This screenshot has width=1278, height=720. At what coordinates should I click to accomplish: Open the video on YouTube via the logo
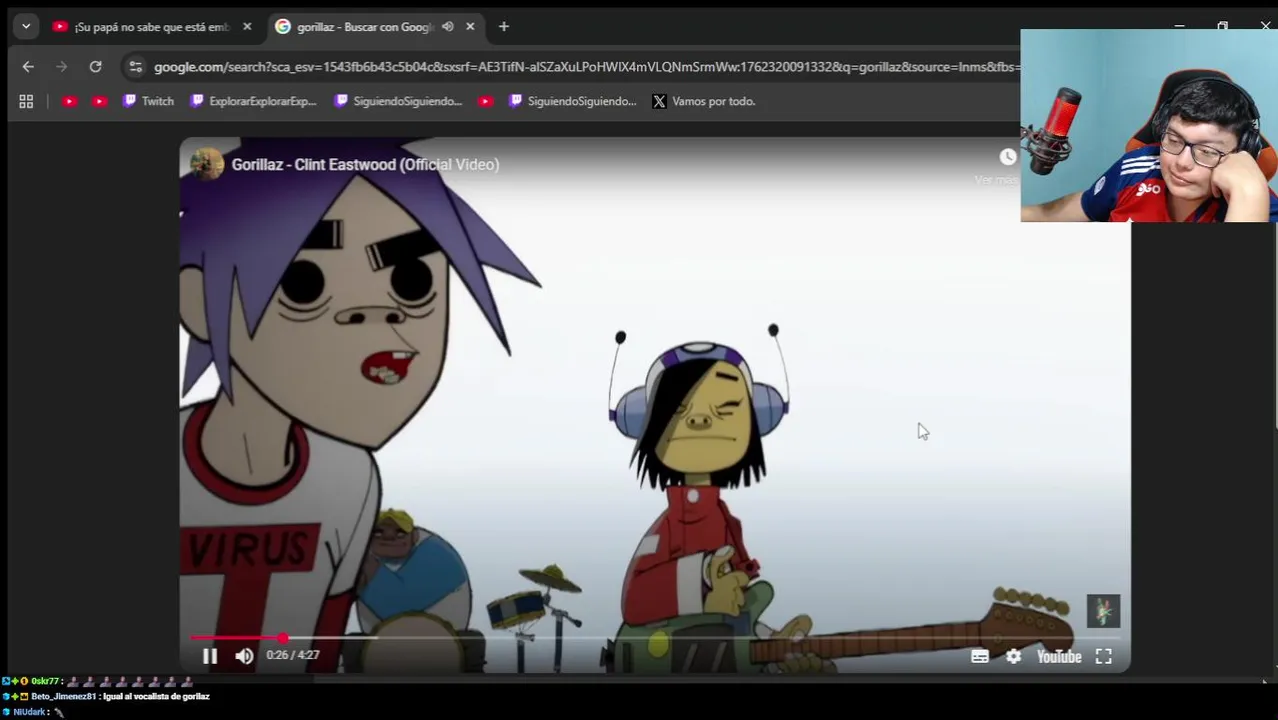tap(1059, 656)
